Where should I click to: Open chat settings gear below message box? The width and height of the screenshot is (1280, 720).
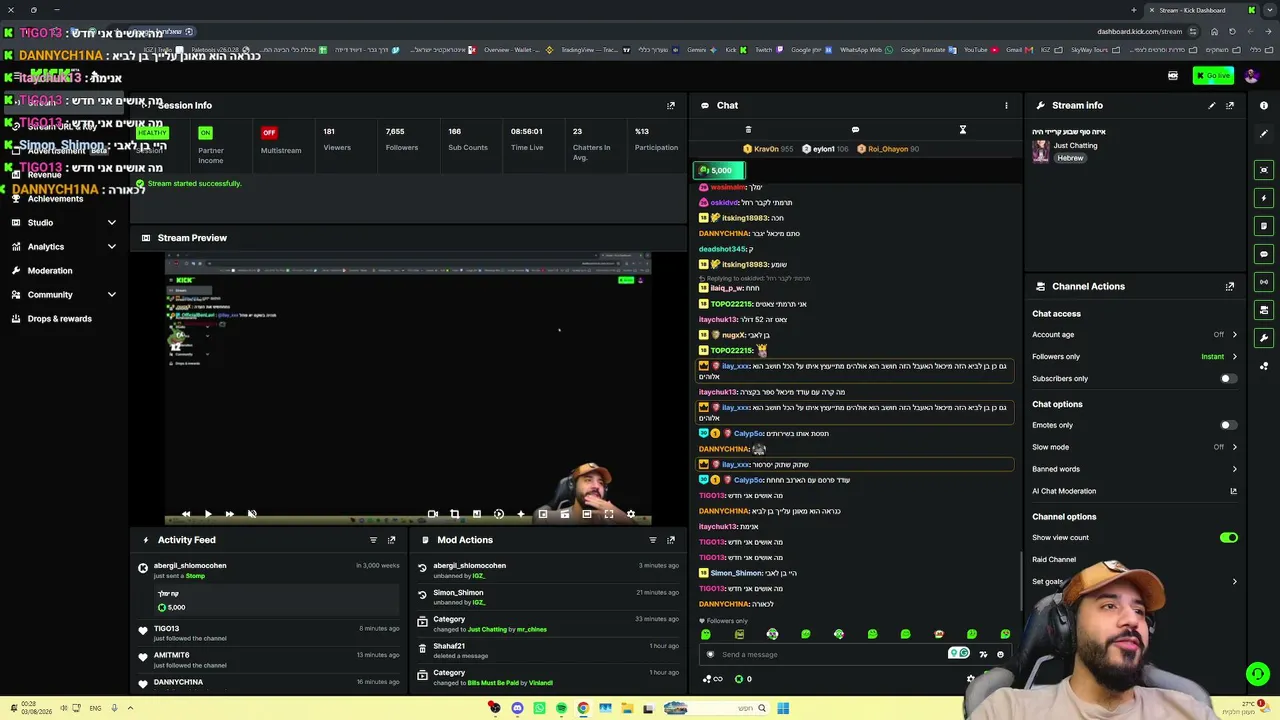coord(970,679)
